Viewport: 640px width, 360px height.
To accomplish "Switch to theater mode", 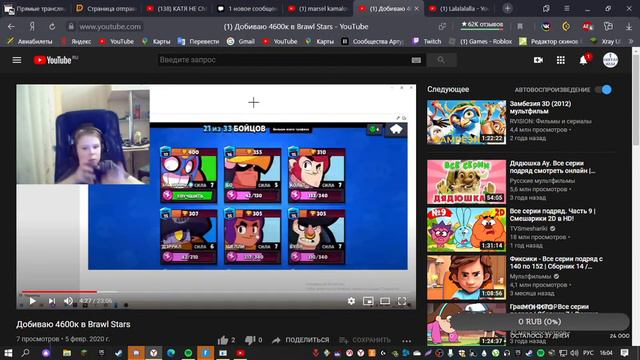I will coord(385,301).
